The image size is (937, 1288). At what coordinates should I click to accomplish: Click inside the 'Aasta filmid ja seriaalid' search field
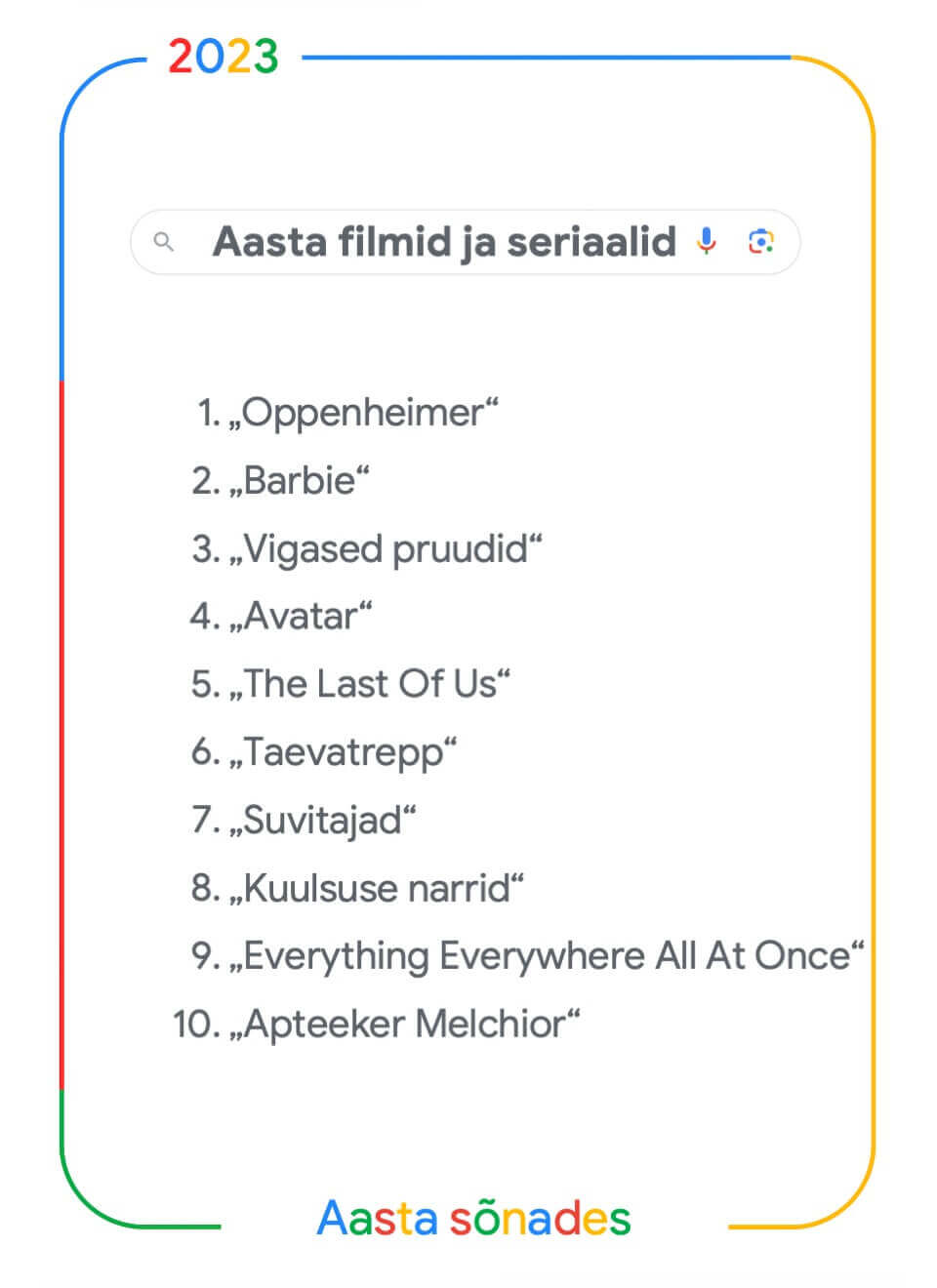466,242
